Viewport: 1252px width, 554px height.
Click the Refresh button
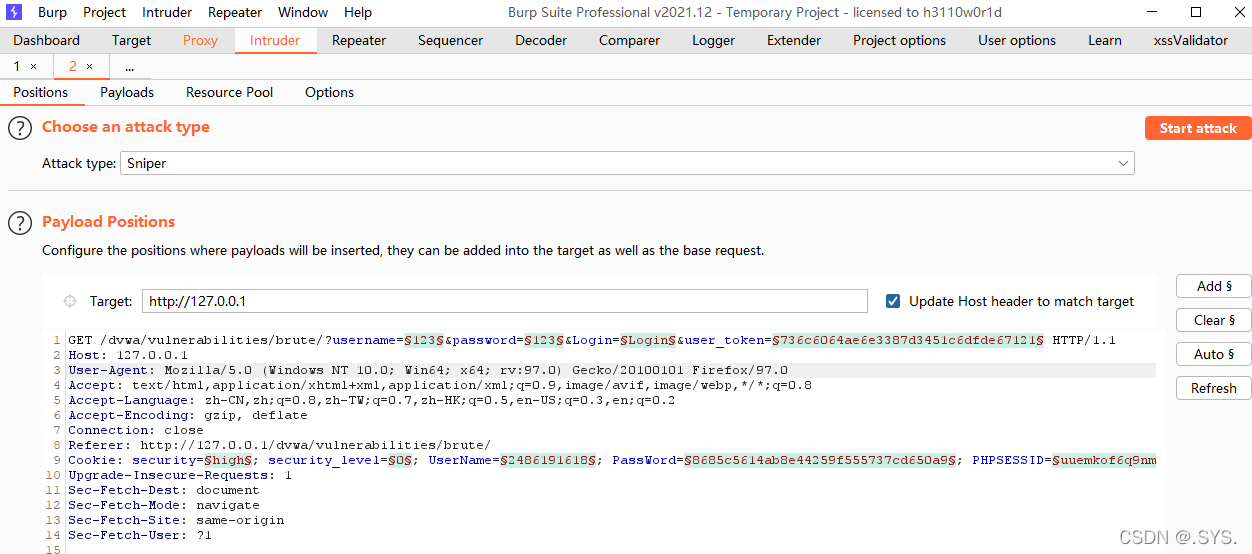pos(1213,388)
